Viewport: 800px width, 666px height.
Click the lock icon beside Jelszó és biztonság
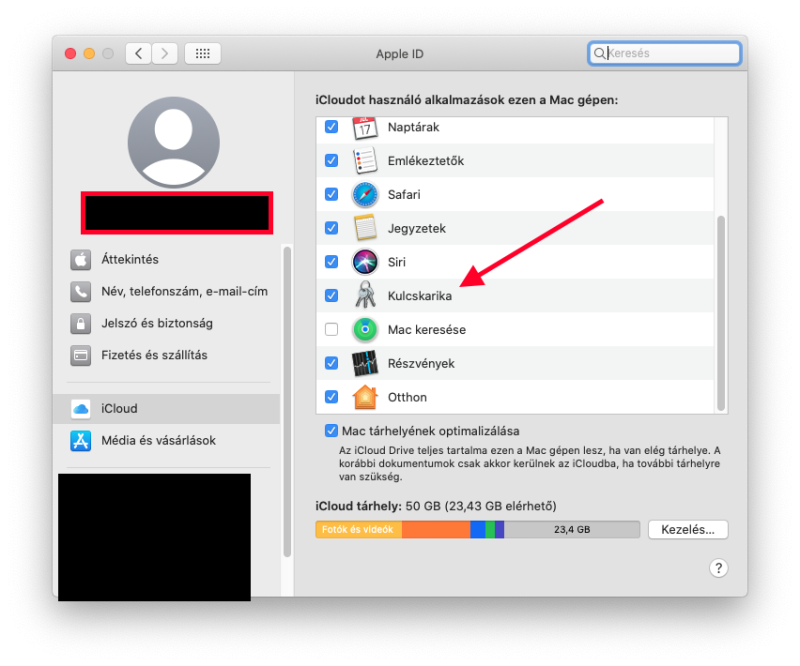(81, 324)
